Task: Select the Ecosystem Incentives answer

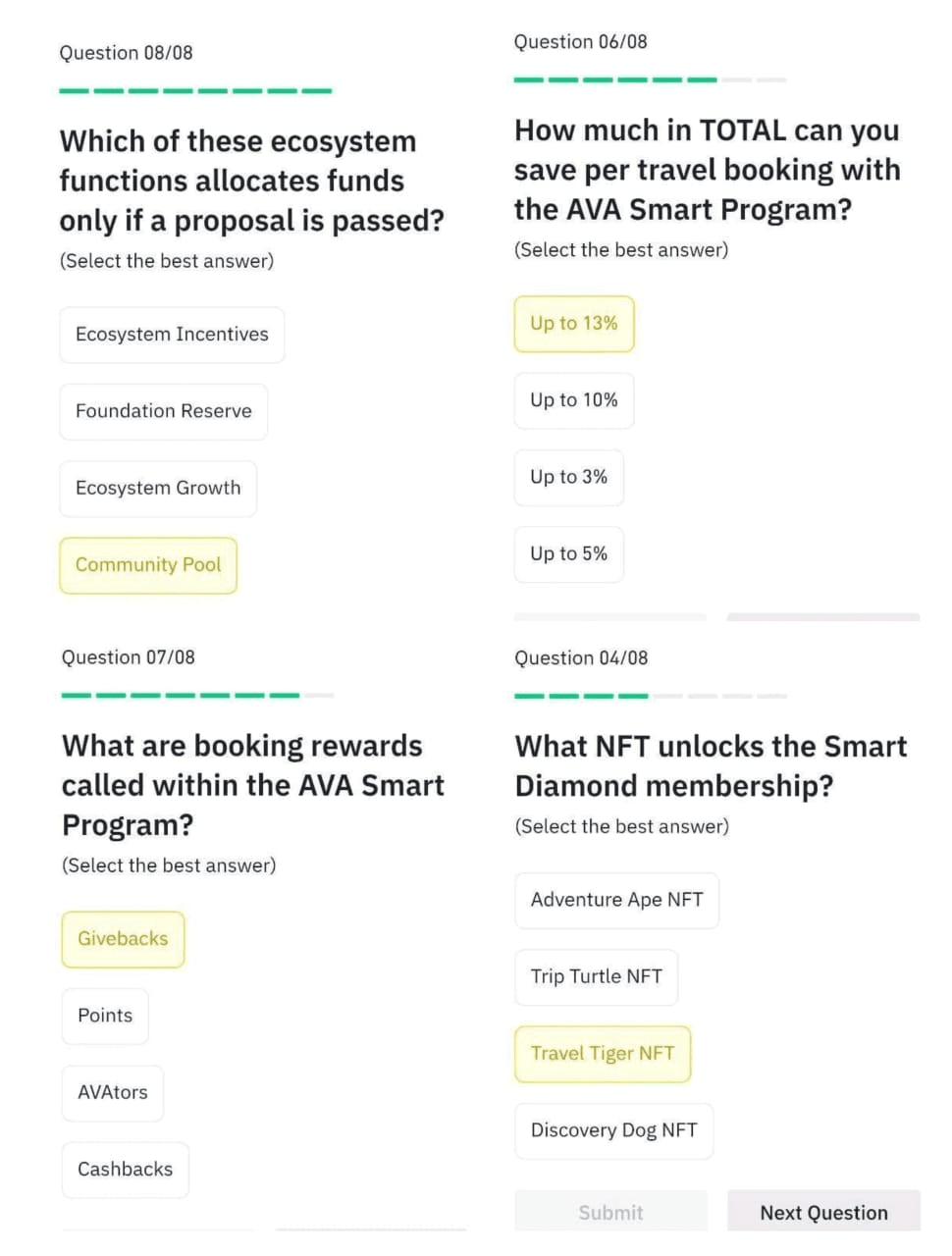Action: (172, 335)
